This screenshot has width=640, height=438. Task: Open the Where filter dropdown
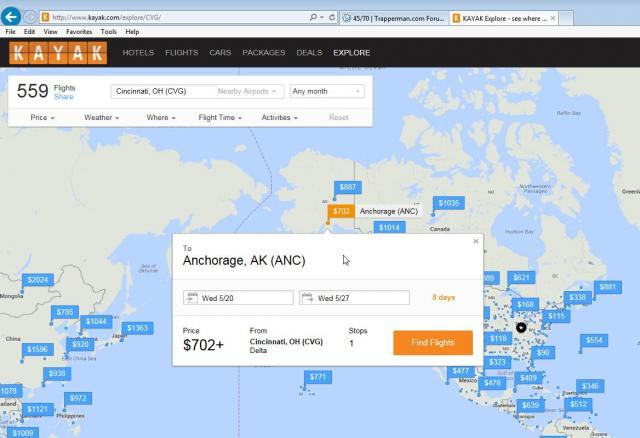pos(161,118)
